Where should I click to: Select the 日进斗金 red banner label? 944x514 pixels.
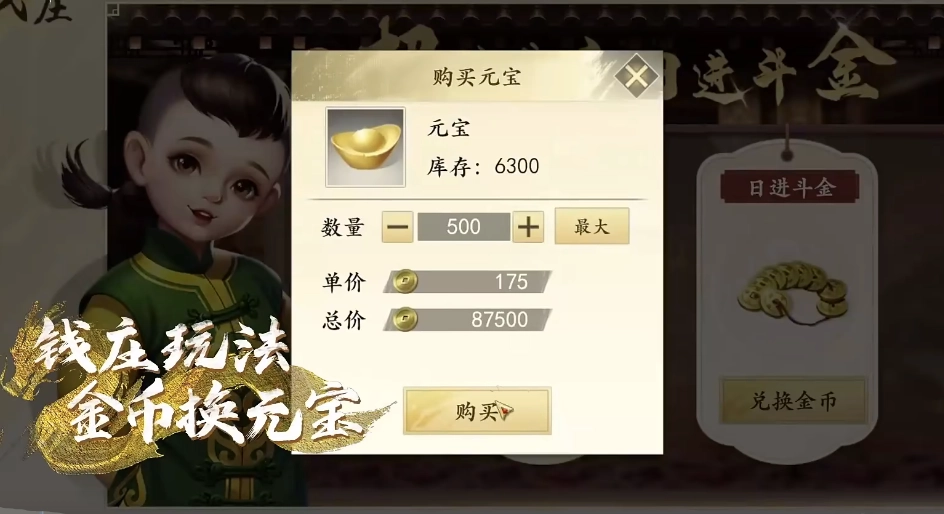(790, 188)
